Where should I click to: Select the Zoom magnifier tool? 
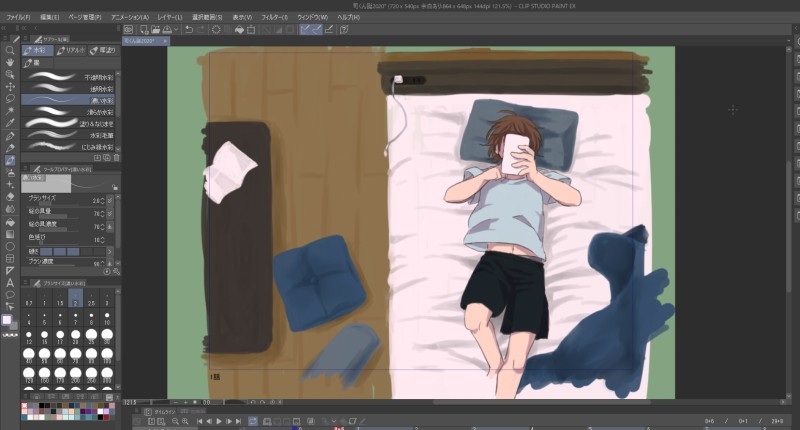pos(10,50)
